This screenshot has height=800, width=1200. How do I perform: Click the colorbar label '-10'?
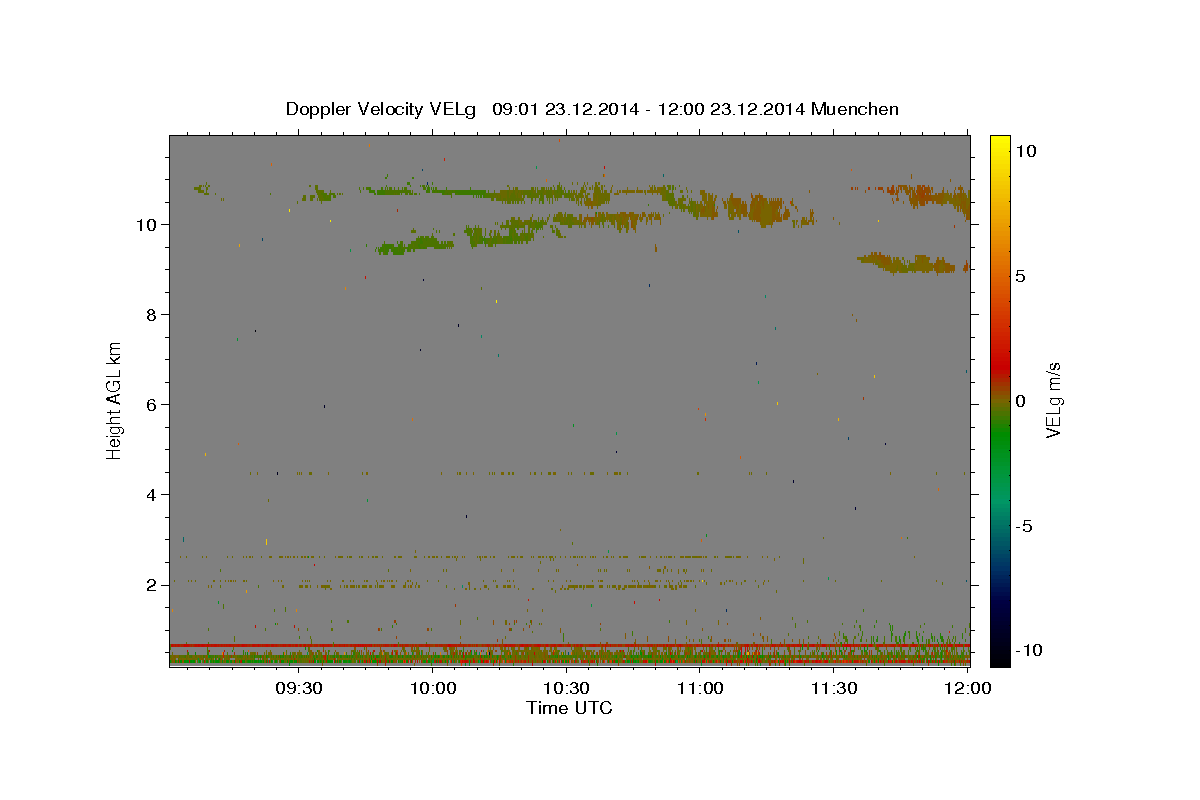1028,650
